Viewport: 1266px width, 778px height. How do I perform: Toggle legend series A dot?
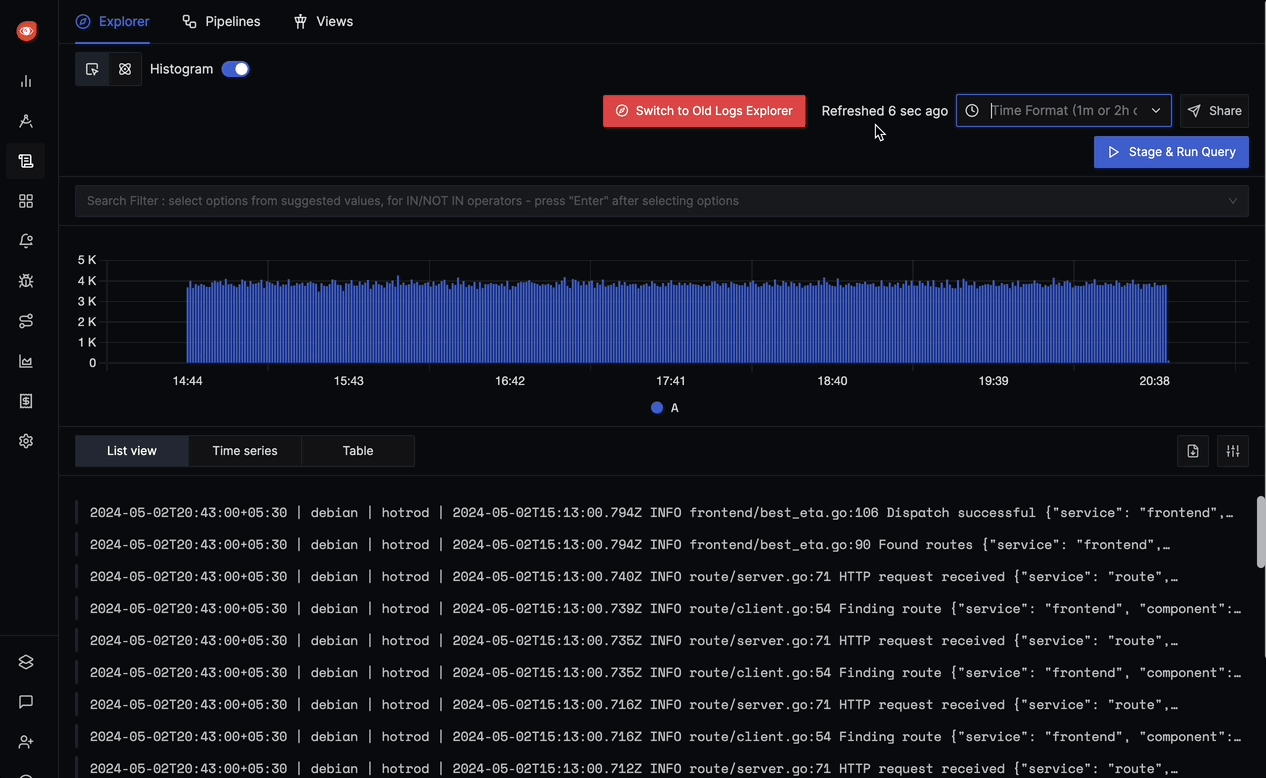coord(657,408)
